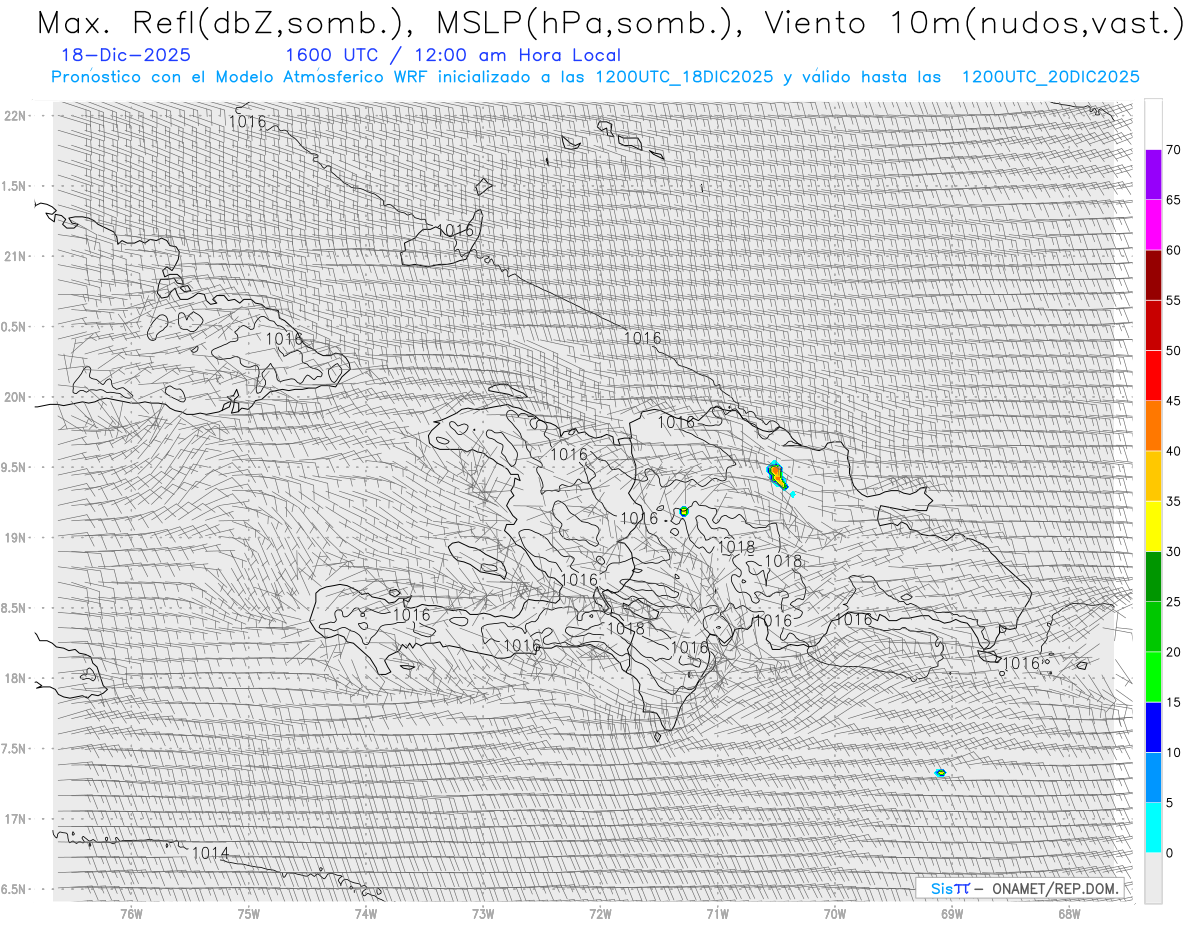Click the orange-red reflectivity echo near 19.5N 70.5W

[x=777, y=475]
